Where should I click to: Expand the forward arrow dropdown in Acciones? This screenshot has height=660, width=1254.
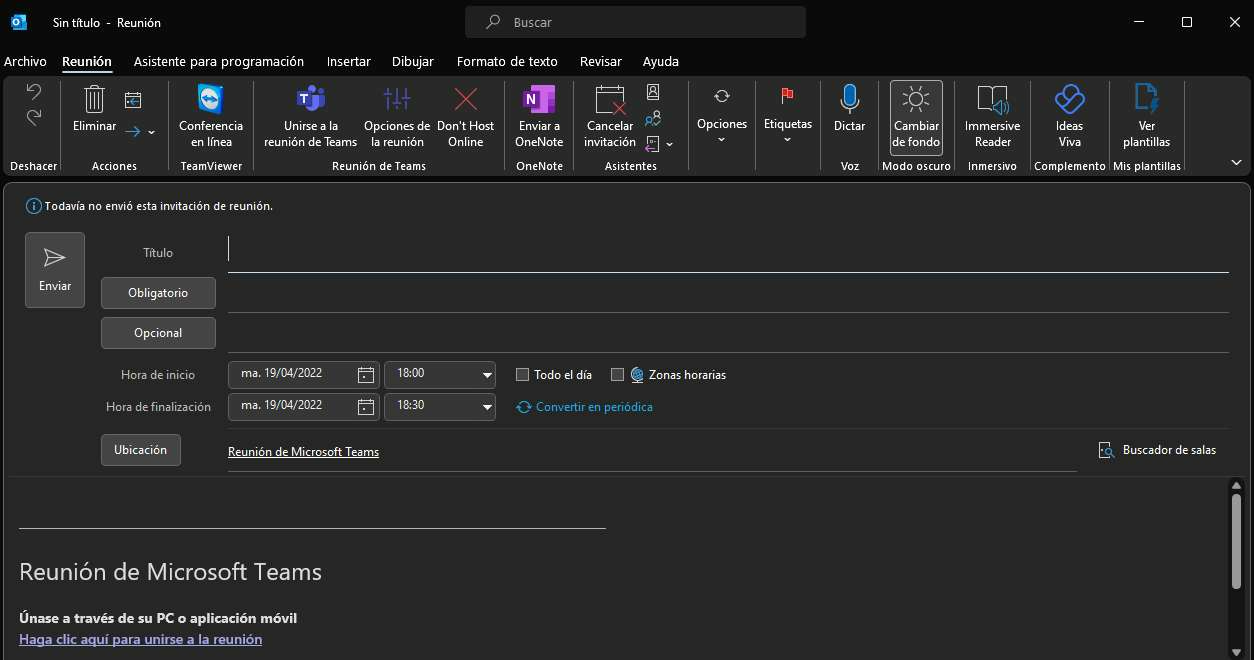click(x=151, y=132)
